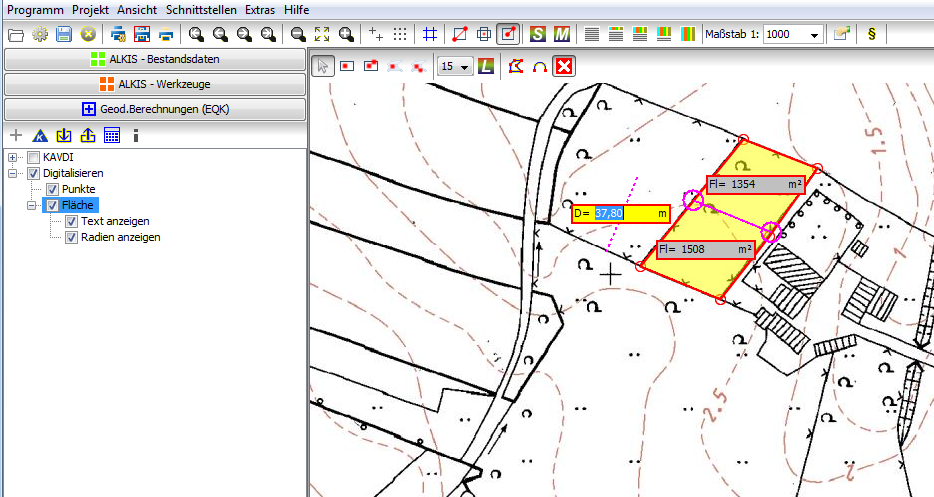Screen dimensions: 934x497
Task: Click the two-crosses point display icon
Action: pos(376,35)
